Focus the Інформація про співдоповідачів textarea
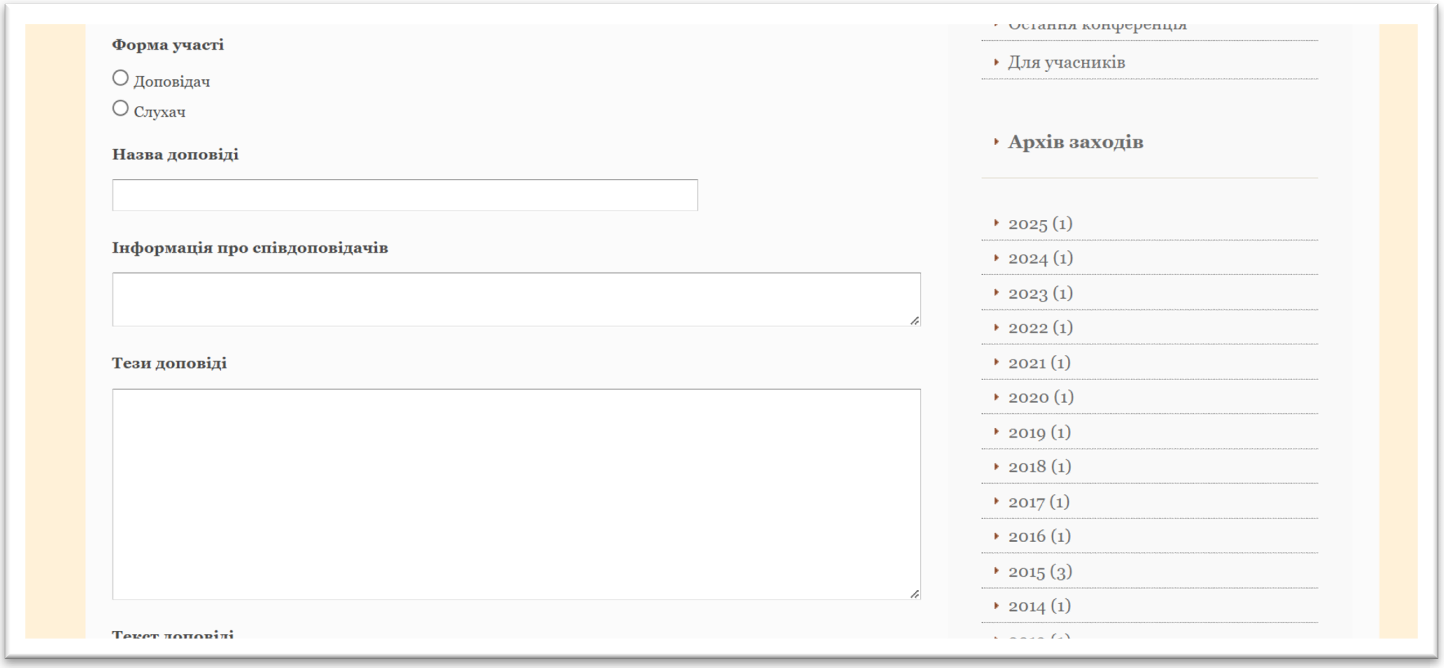Viewport: 1444px width, 668px height. tap(515, 299)
